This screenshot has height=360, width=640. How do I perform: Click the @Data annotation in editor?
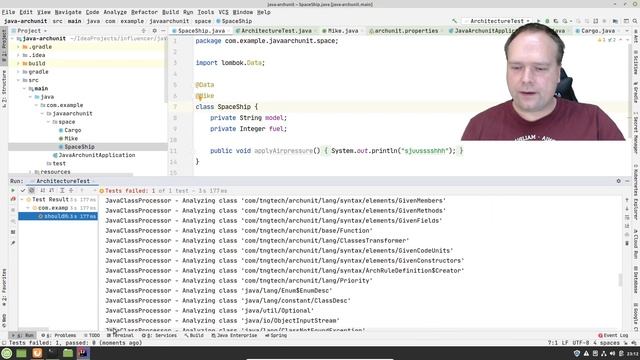204,84
